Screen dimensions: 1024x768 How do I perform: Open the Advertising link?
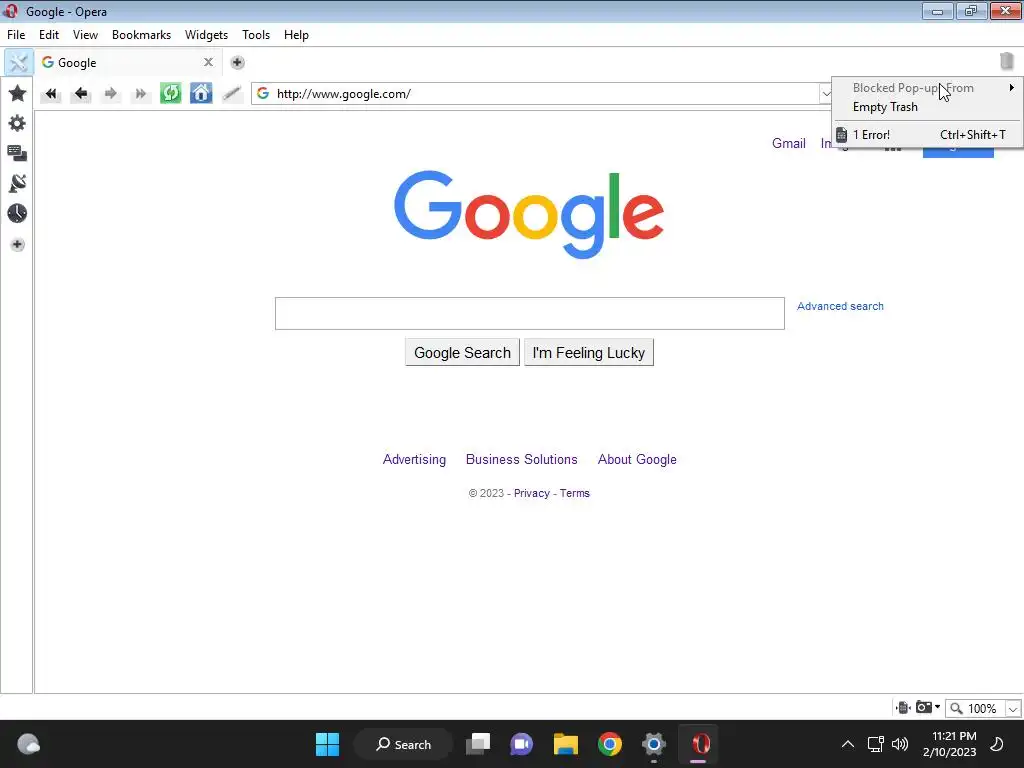click(414, 459)
